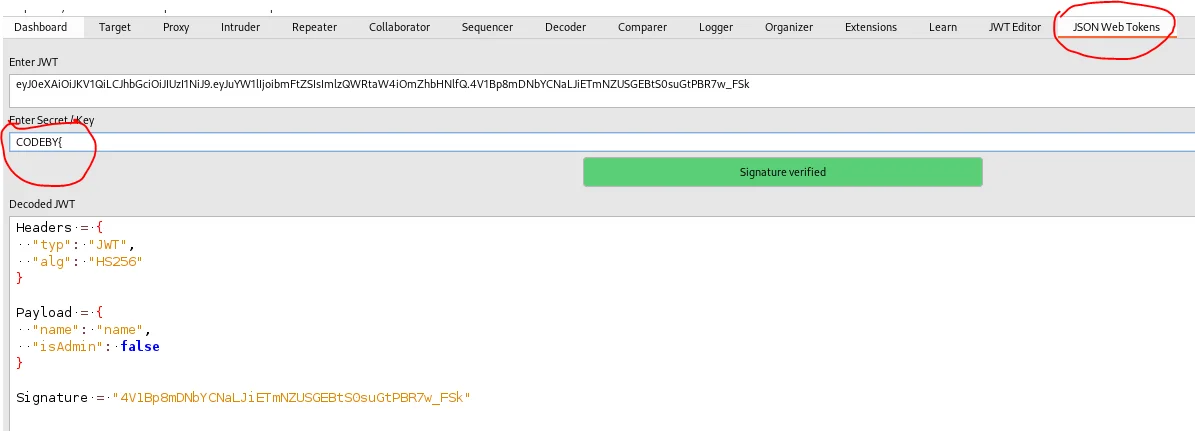Screen dimensions: 1195x431
Task: Open the Extensions tab
Action: 870,27
